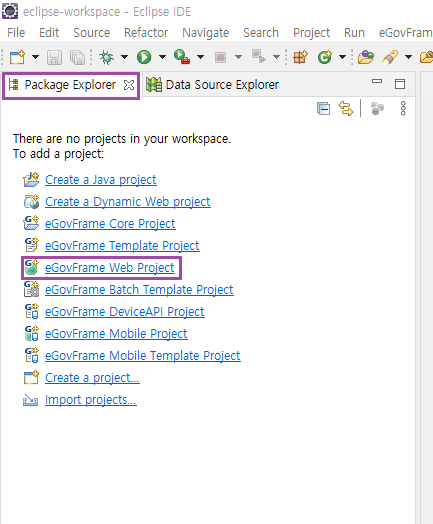Image resolution: width=433 pixels, height=524 pixels.
Task: Click Create a project... link
Action: pyautogui.click(x=92, y=378)
